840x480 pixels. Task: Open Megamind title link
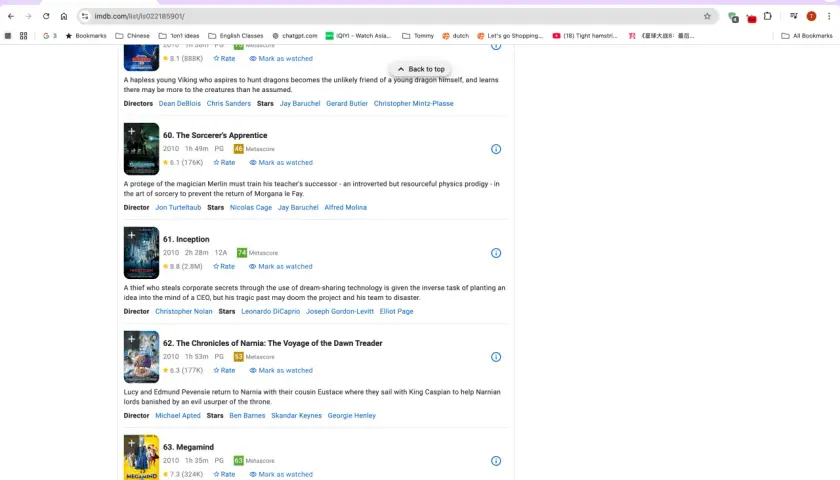[188, 447]
